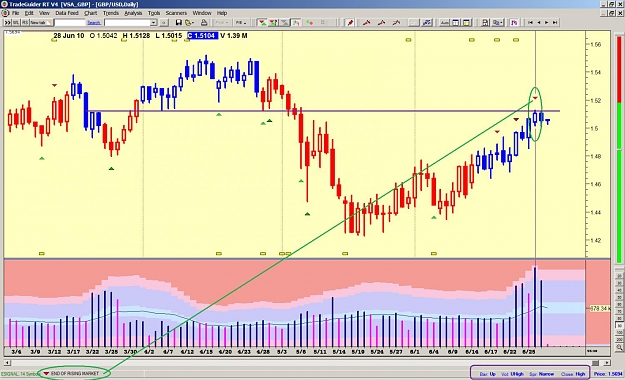Click the horizontal scrollbar thumb

[x=596, y=363]
